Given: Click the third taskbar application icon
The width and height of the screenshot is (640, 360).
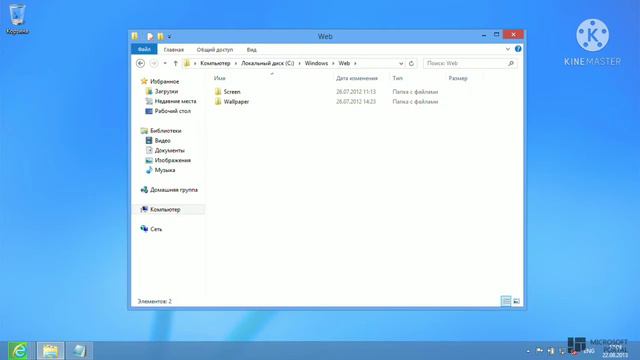Looking at the screenshot, I should click(79, 351).
